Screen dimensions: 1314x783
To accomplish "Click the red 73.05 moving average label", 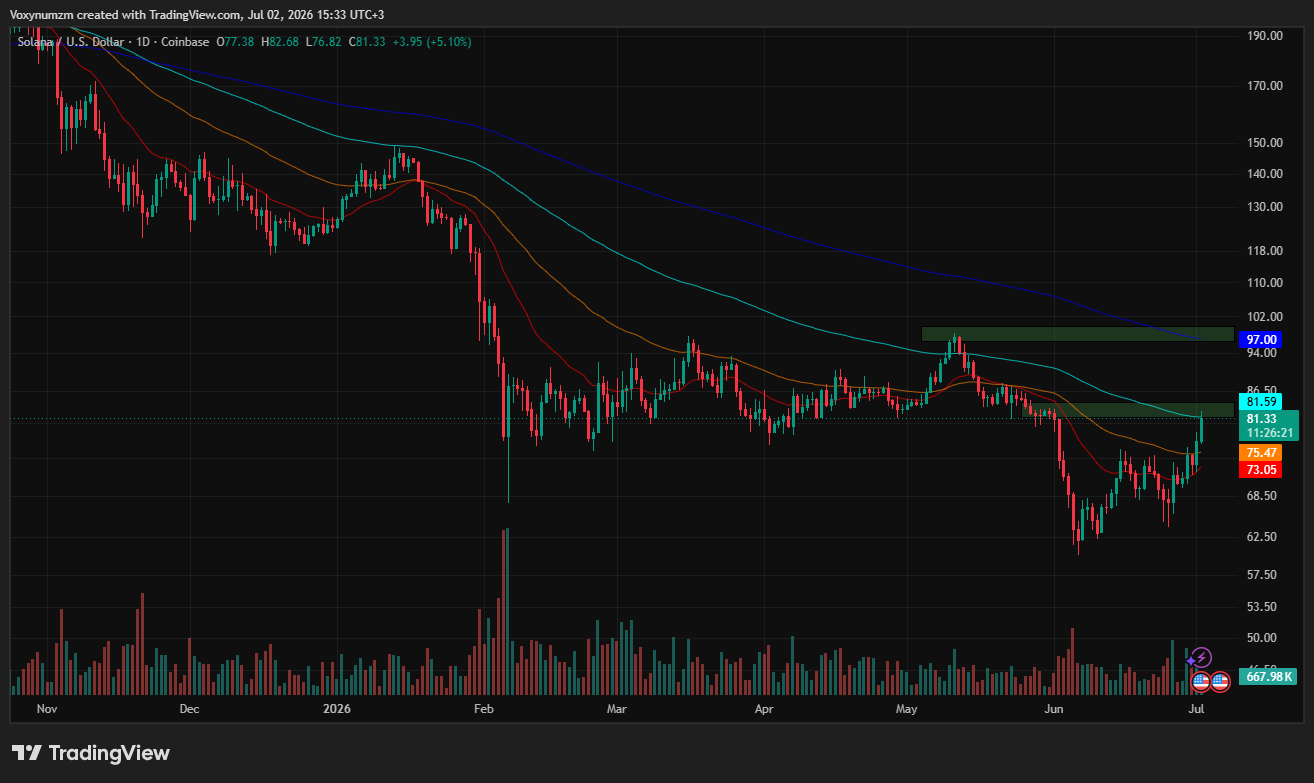I will (x=1258, y=470).
